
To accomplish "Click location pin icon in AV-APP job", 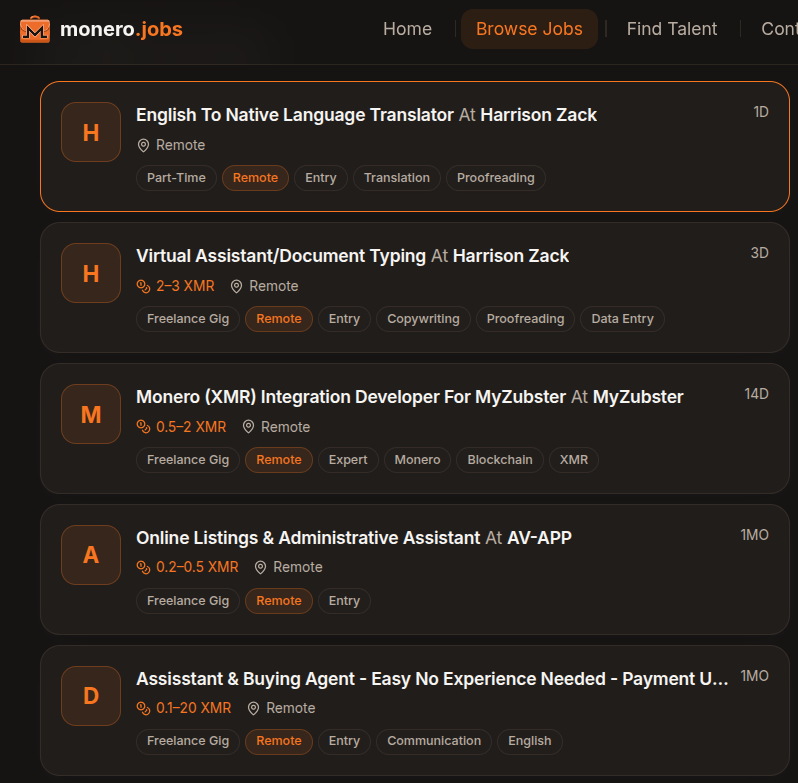I will [261, 567].
